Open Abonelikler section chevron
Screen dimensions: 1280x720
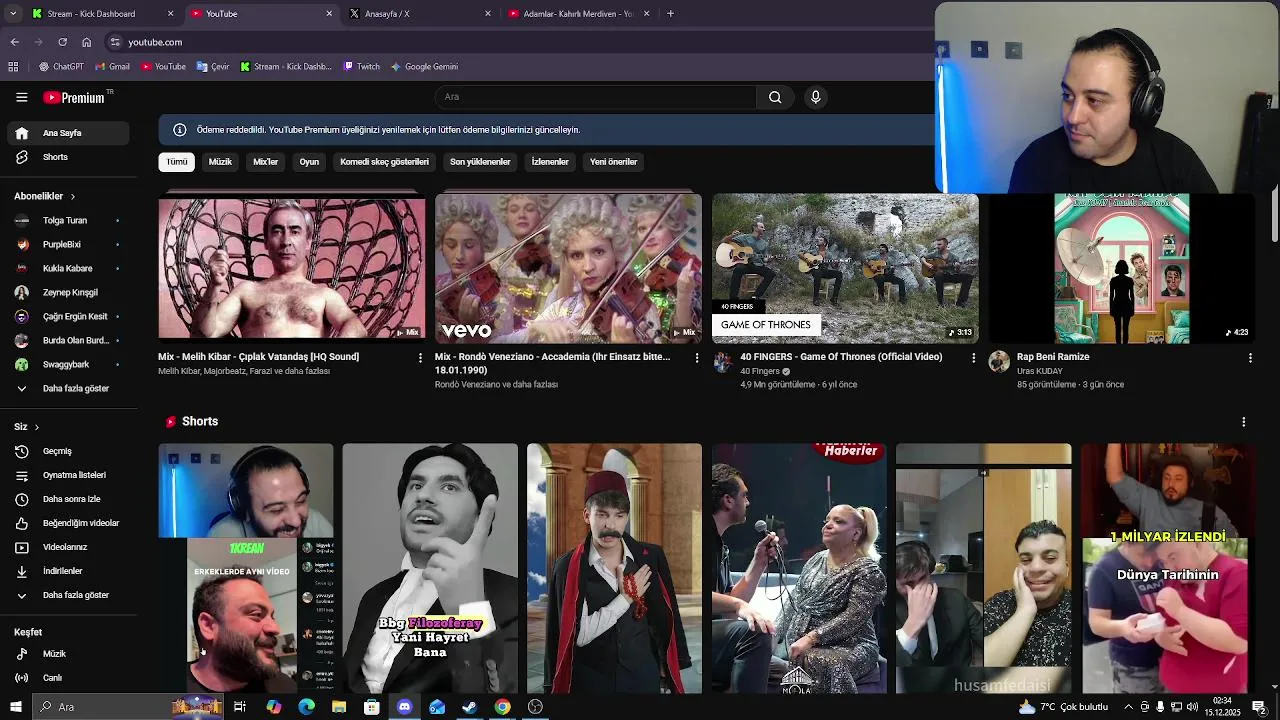click(72, 197)
